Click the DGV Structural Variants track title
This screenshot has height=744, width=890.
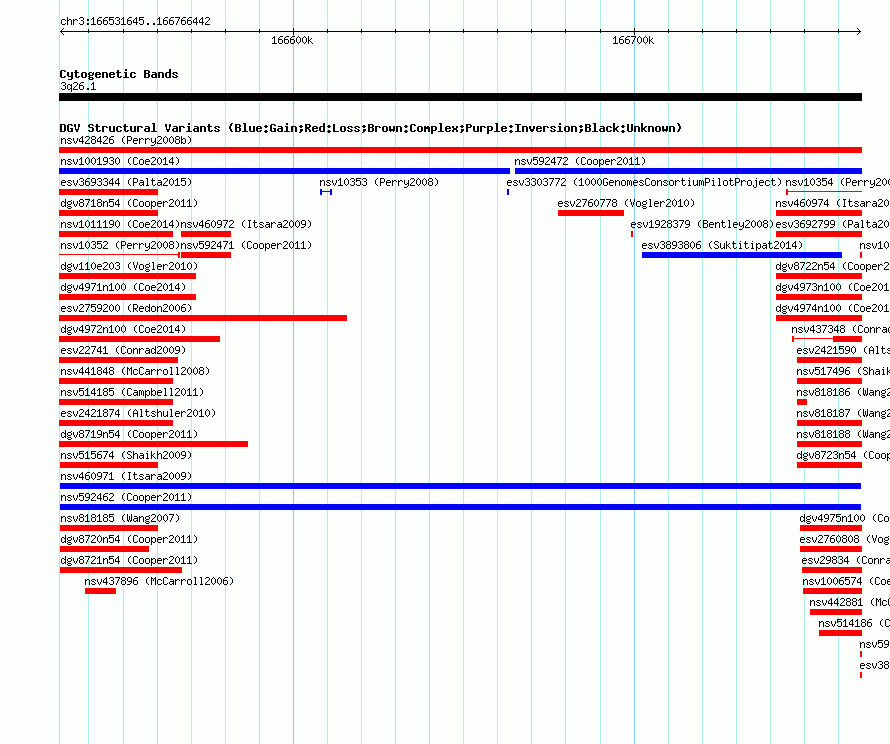click(371, 128)
